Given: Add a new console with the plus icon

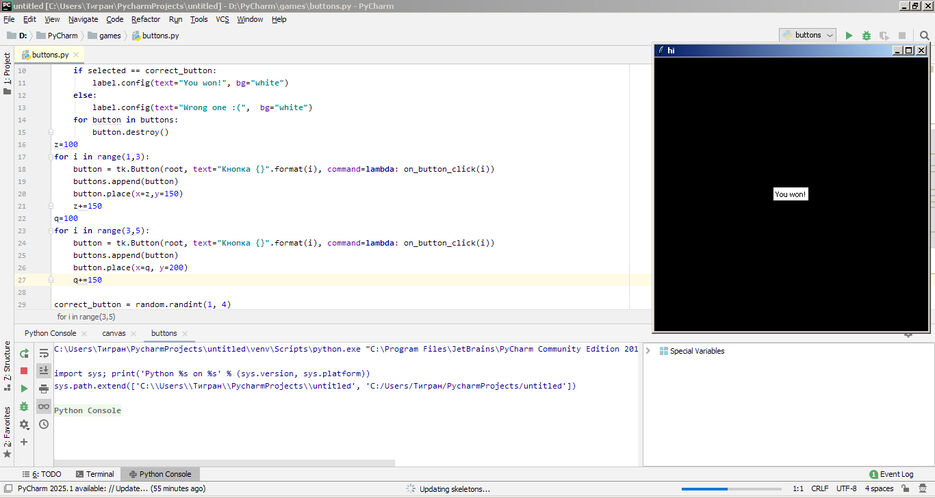Looking at the screenshot, I should [x=24, y=442].
